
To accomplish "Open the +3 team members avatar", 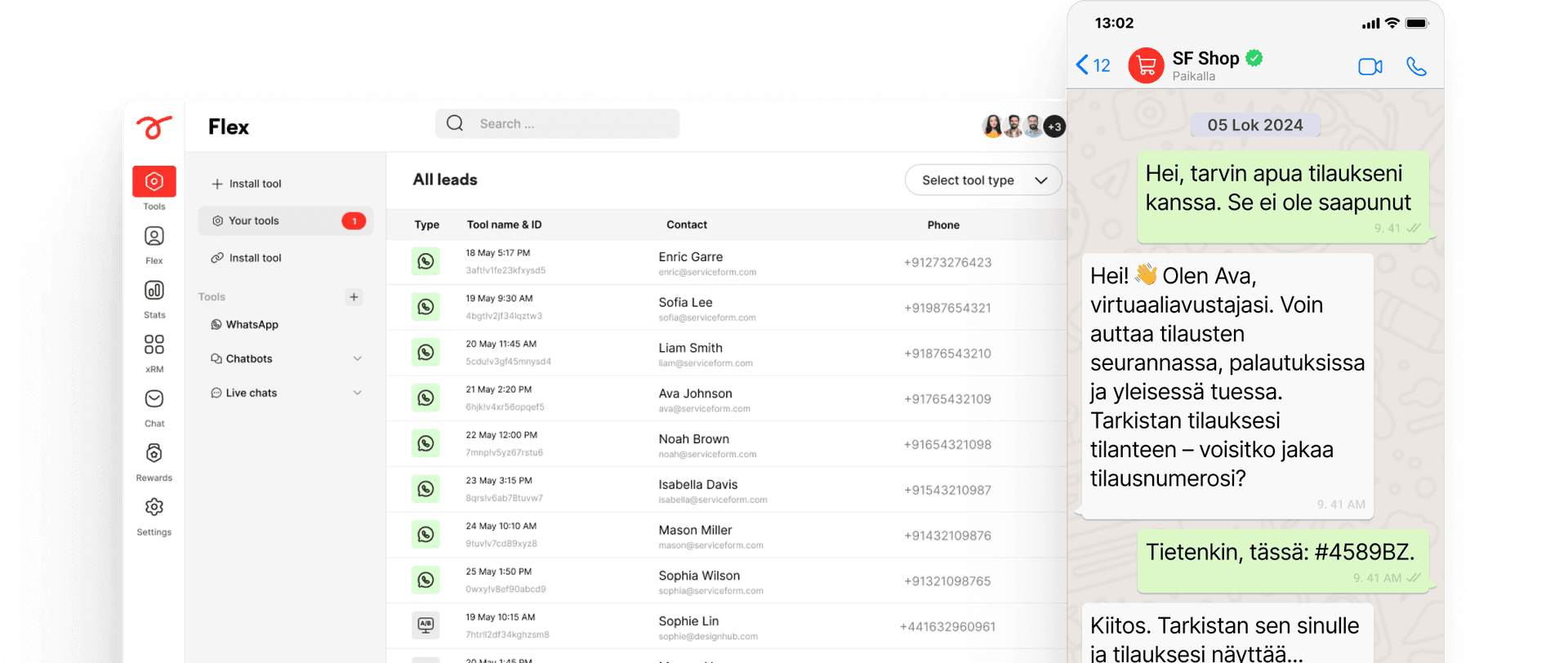I will pyautogui.click(x=1054, y=127).
